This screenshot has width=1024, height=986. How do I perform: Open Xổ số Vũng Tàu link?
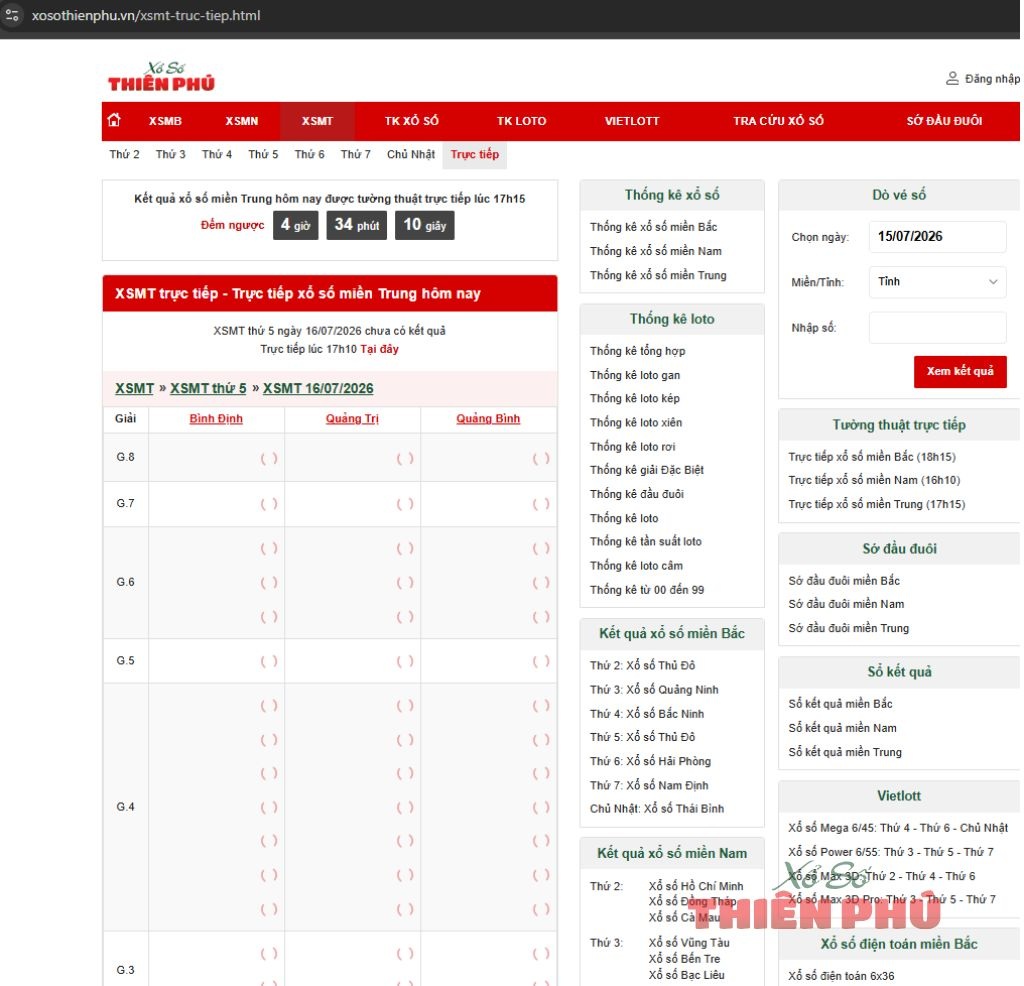(x=689, y=943)
